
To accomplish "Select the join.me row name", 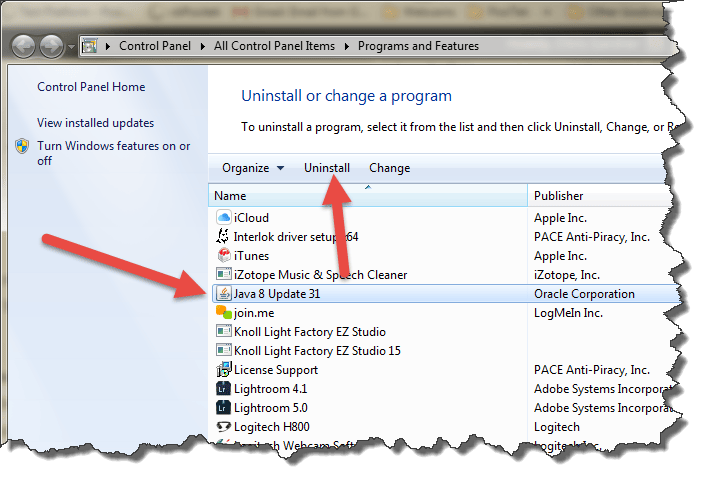I will (x=254, y=313).
